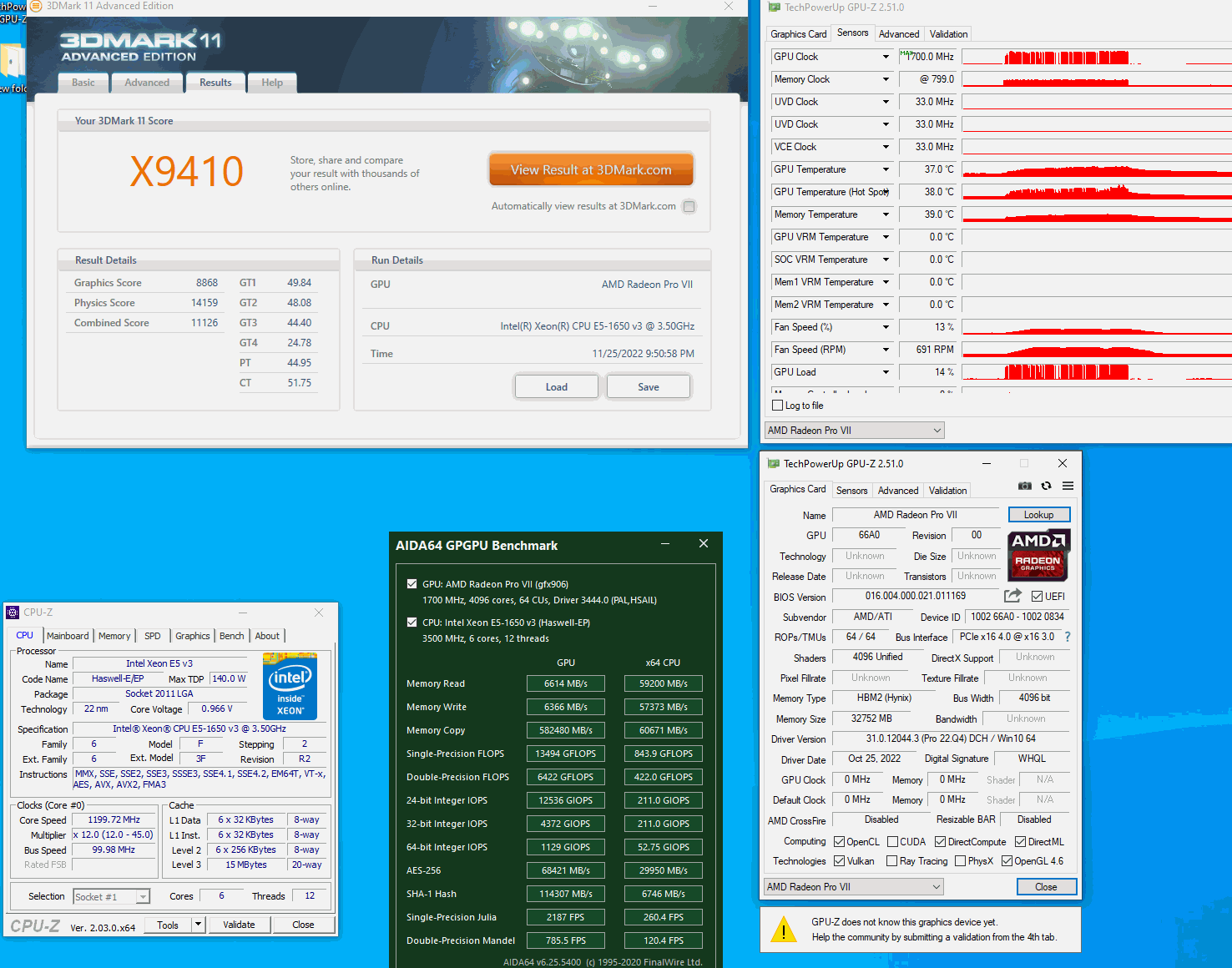The width and height of the screenshot is (1232, 968).
Task: Check the Log to file box
Action: pyautogui.click(x=778, y=406)
